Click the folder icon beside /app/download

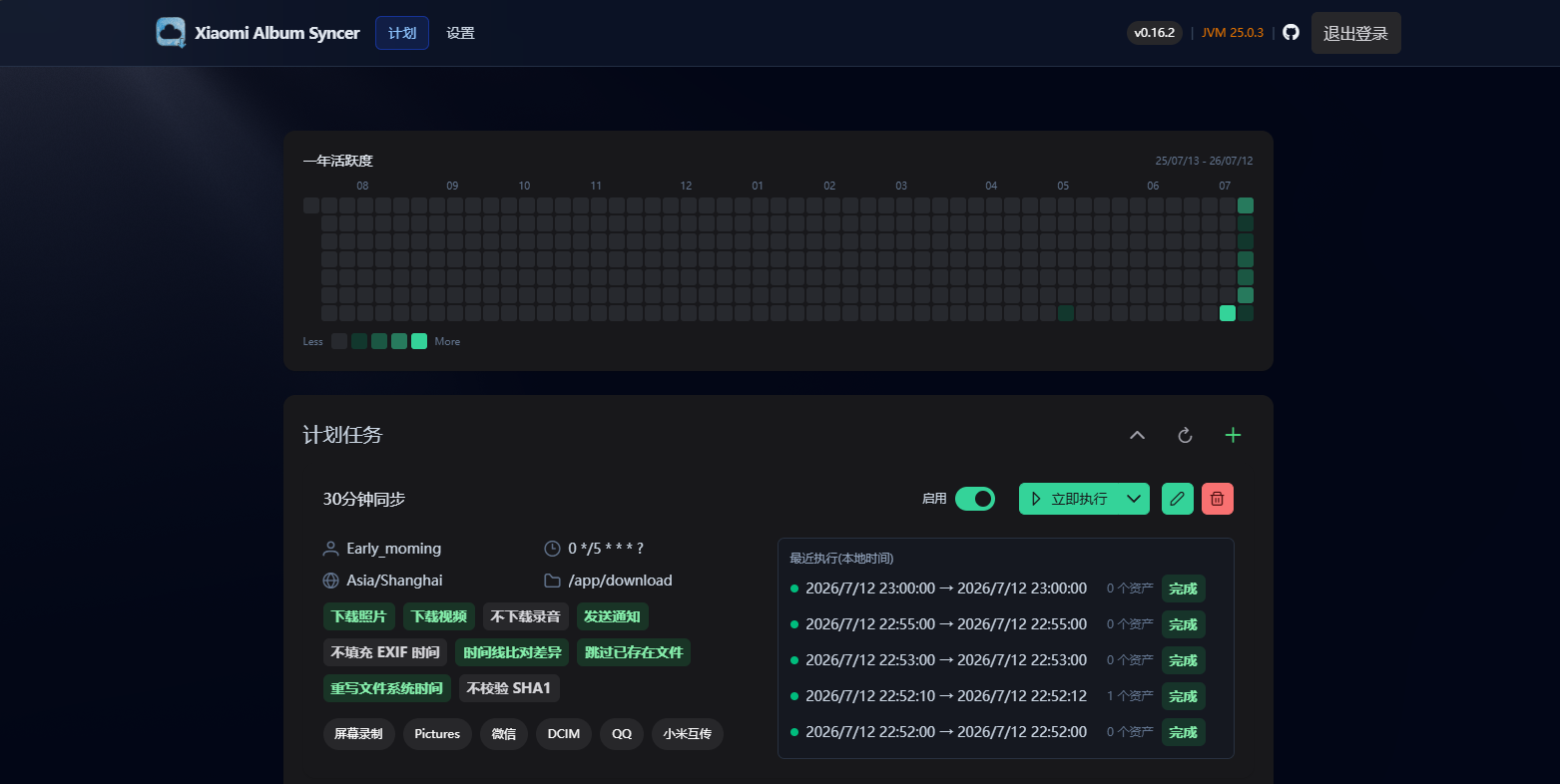click(x=552, y=581)
